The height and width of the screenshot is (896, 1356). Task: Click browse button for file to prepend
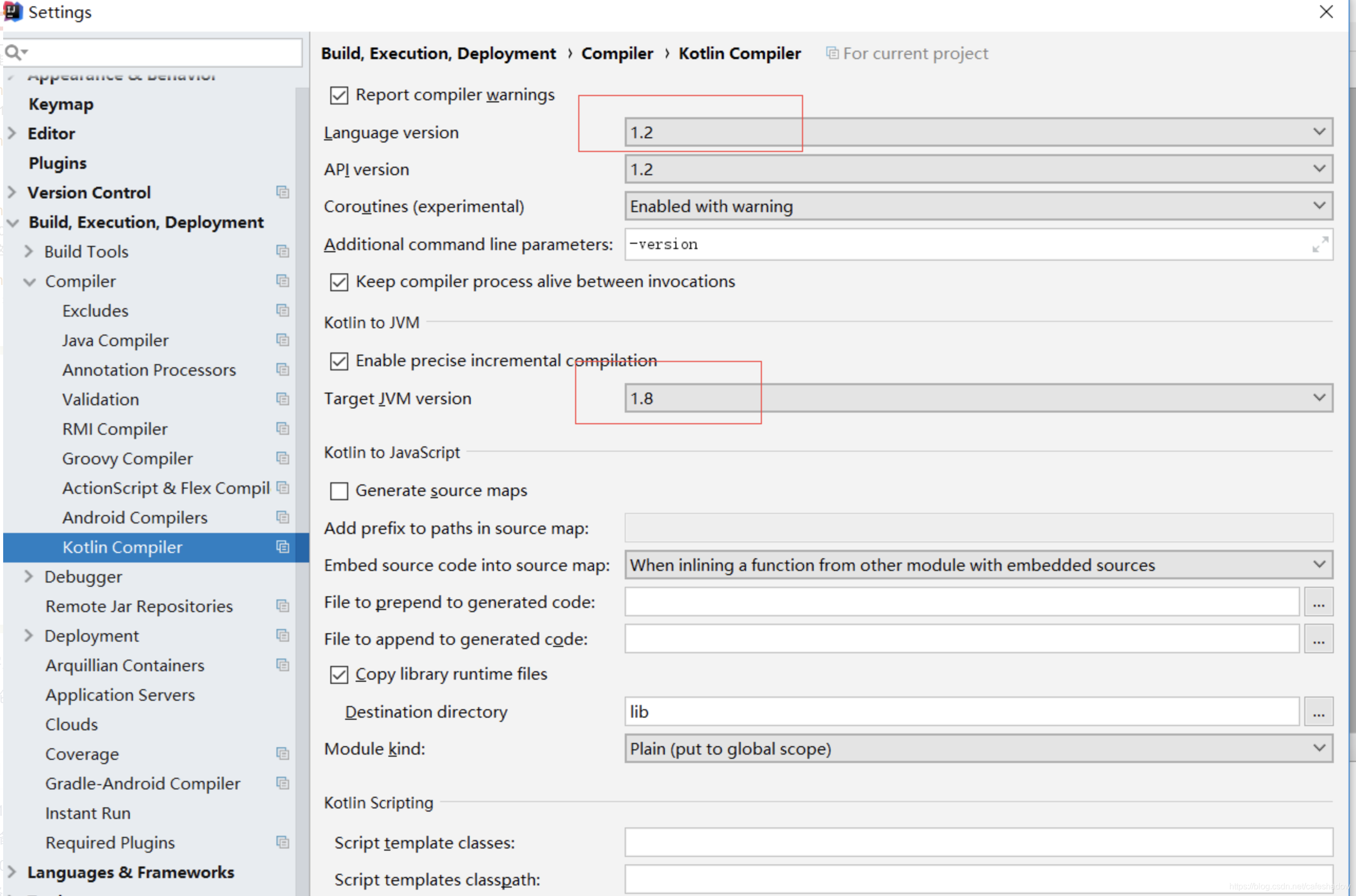point(1319,602)
